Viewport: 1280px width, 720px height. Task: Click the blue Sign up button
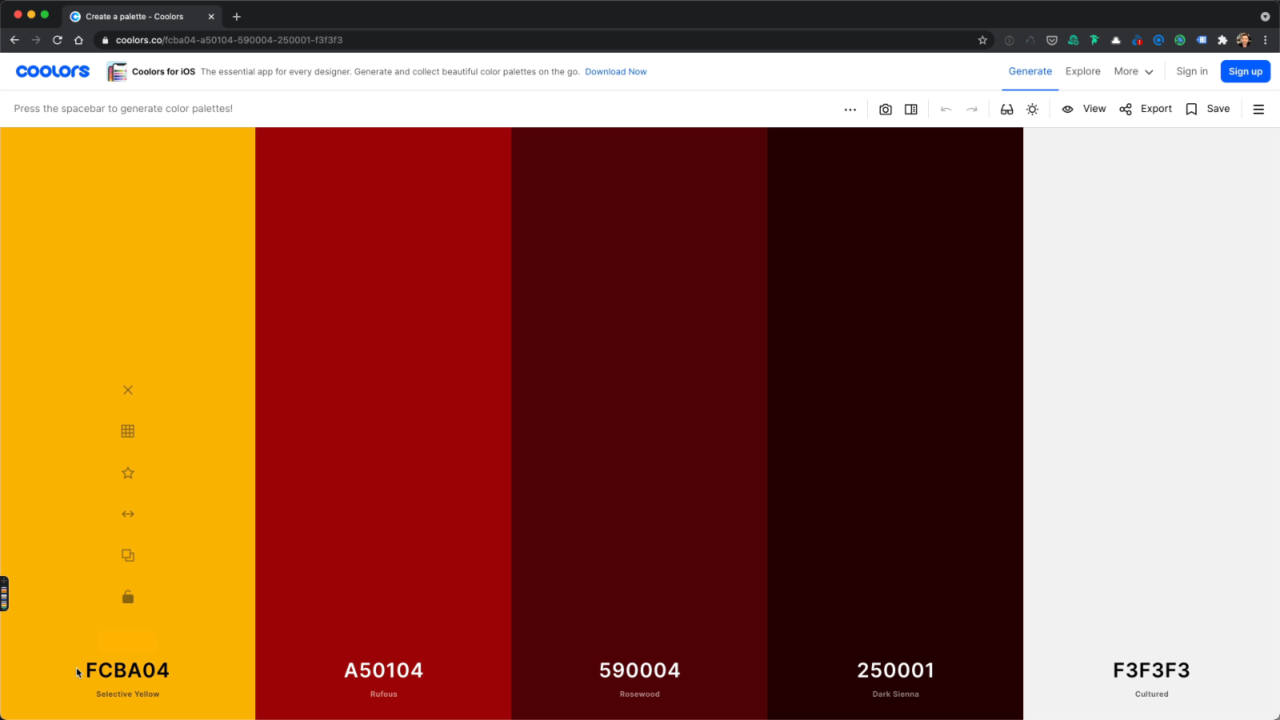point(1246,71)
